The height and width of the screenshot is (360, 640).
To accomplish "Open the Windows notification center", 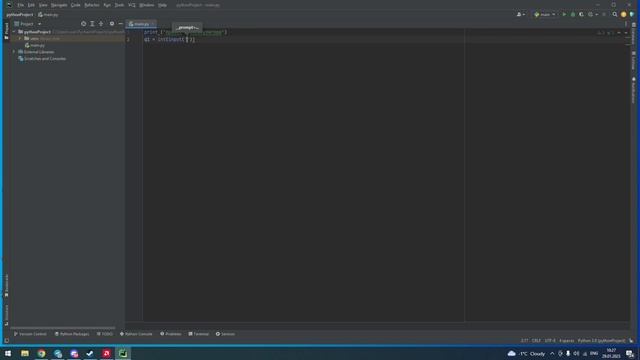I will tap(630, 353).
